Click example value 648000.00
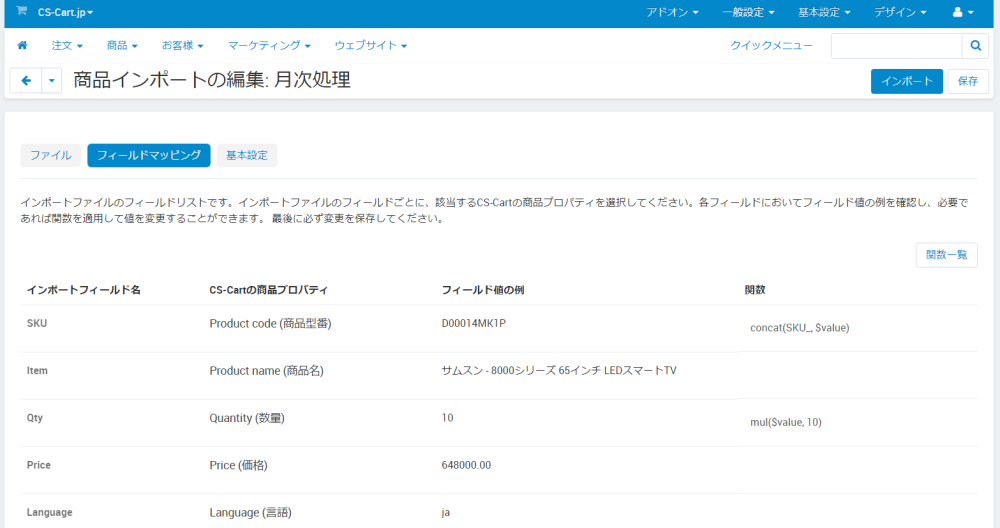 tap(466, 465)
